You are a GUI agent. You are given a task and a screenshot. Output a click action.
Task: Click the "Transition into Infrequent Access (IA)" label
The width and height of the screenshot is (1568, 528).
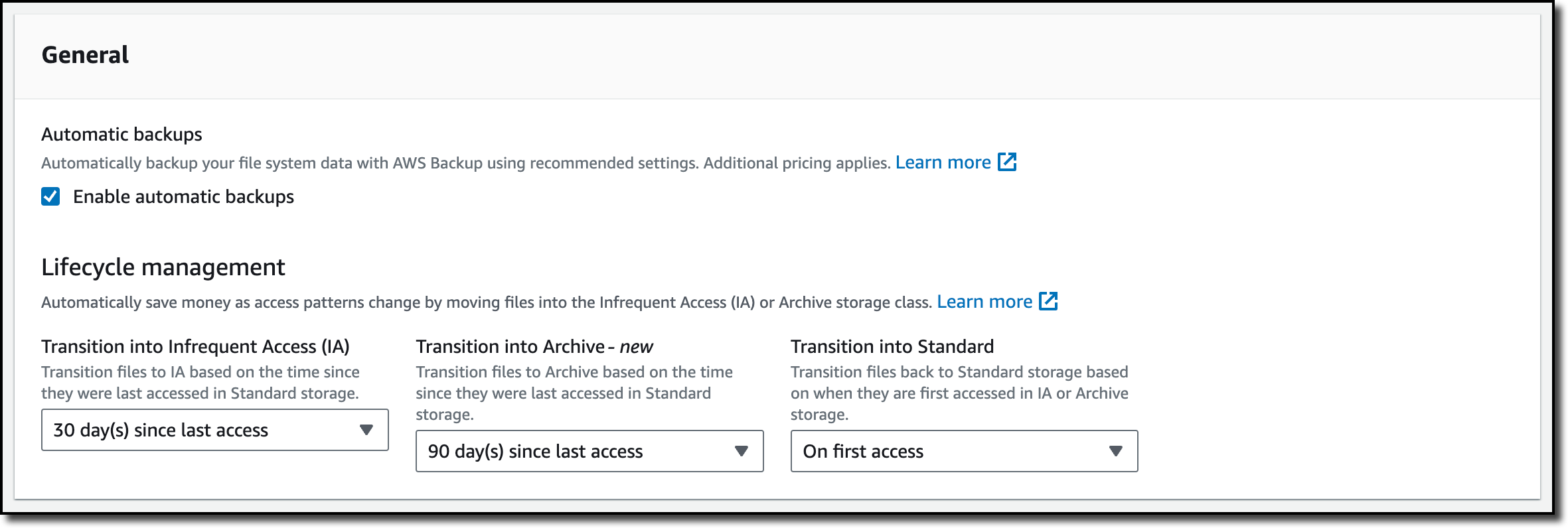click(x=195, y=346)
